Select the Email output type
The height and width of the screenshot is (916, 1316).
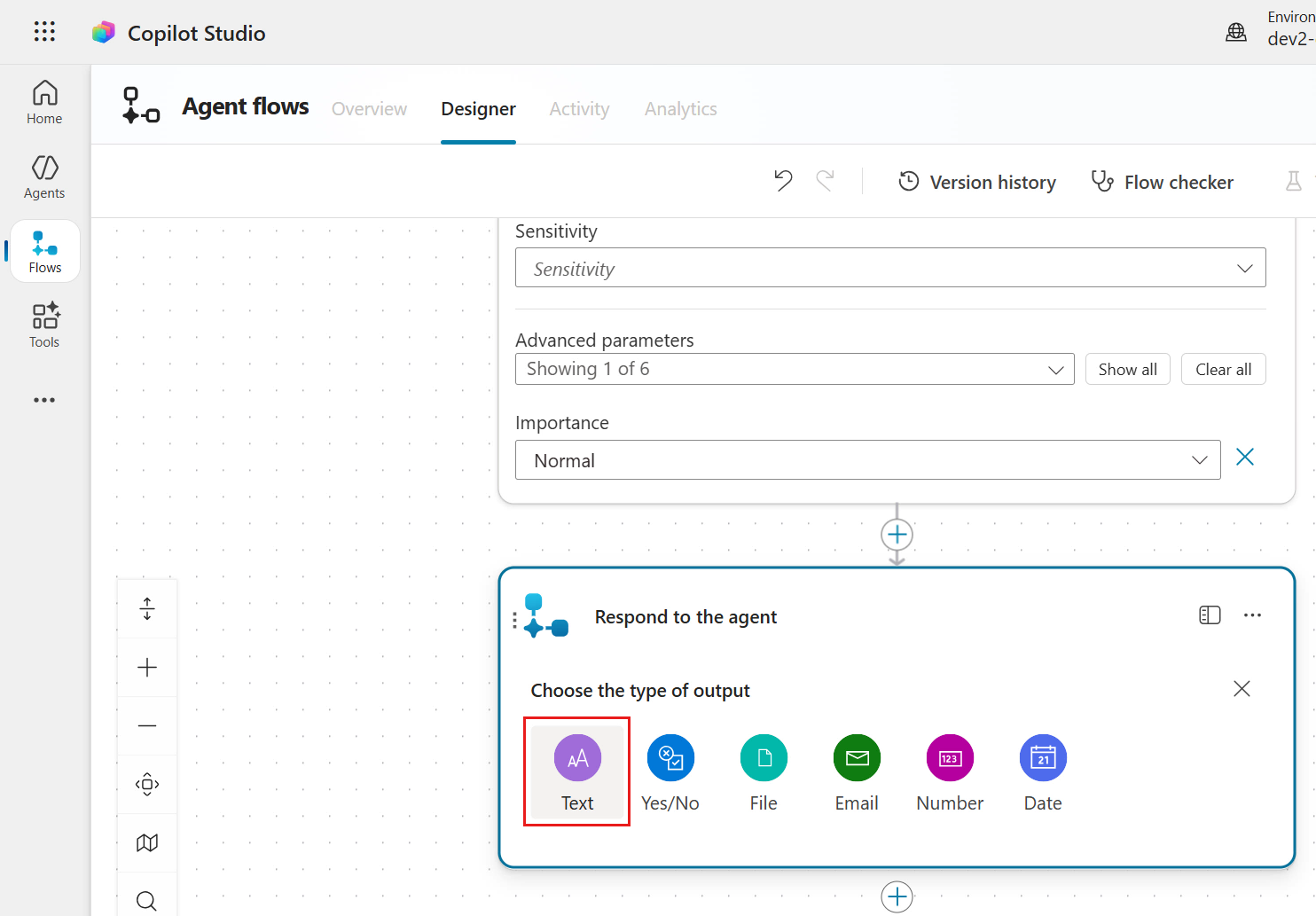pyautogui.click(x=857, y=772)
